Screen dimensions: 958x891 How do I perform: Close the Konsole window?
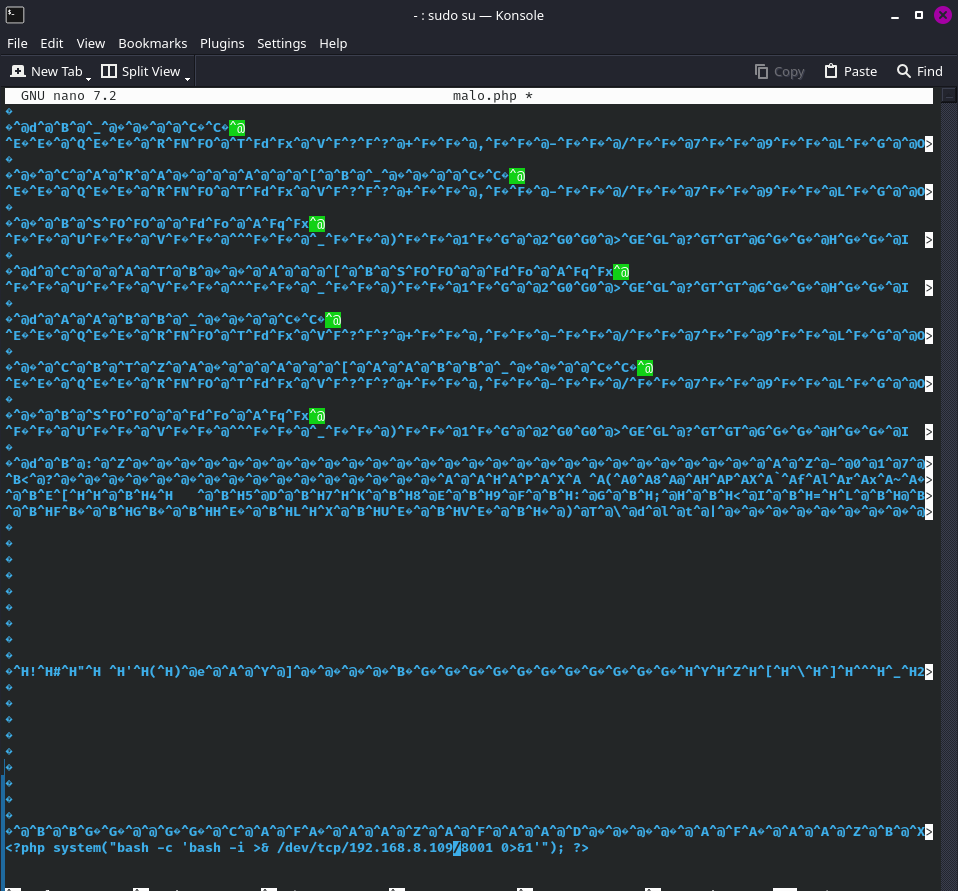point(943,15)
